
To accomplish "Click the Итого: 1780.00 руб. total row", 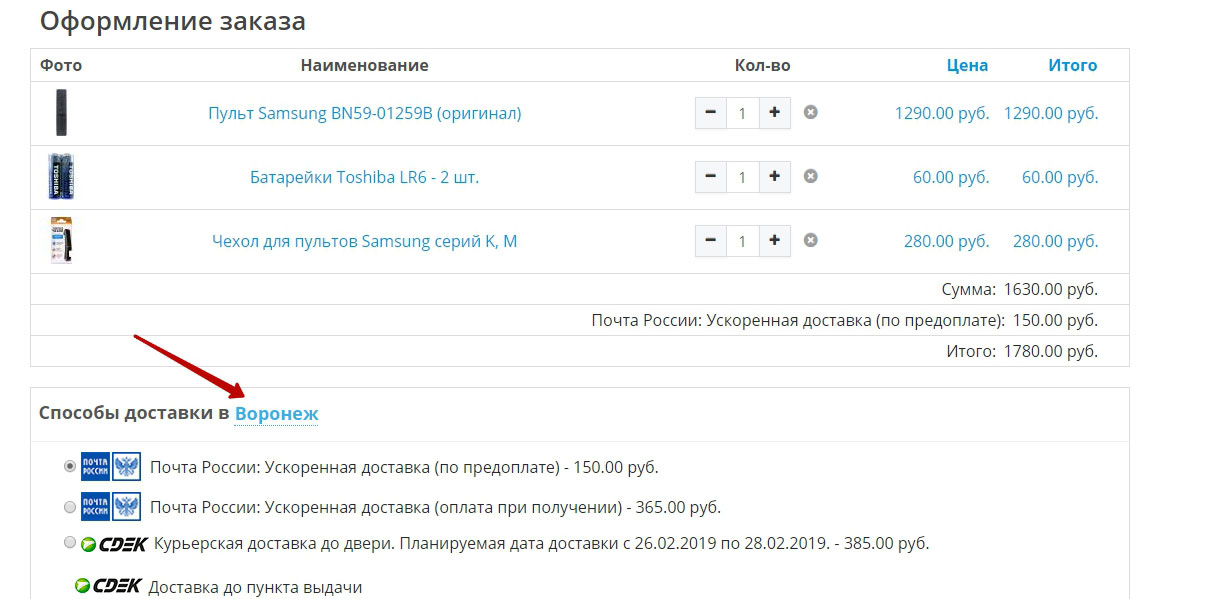I will click(x=580, y=351).
